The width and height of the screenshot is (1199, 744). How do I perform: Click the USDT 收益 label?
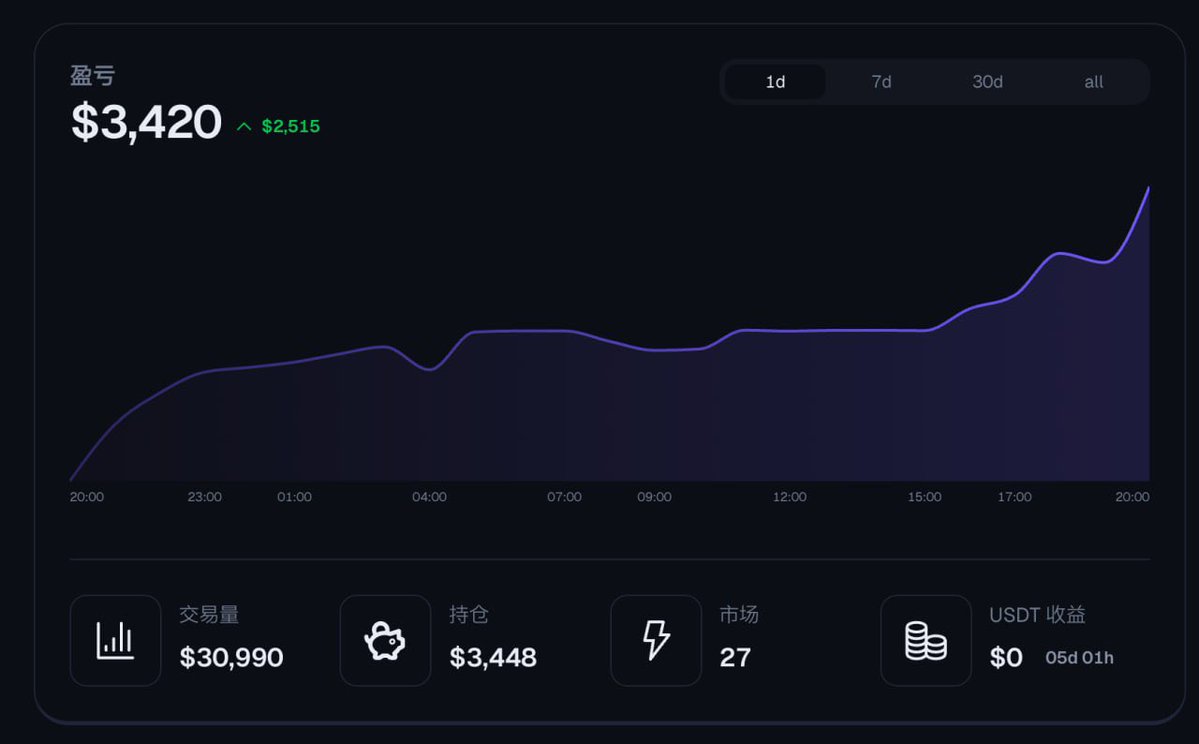coord(1038,615)
